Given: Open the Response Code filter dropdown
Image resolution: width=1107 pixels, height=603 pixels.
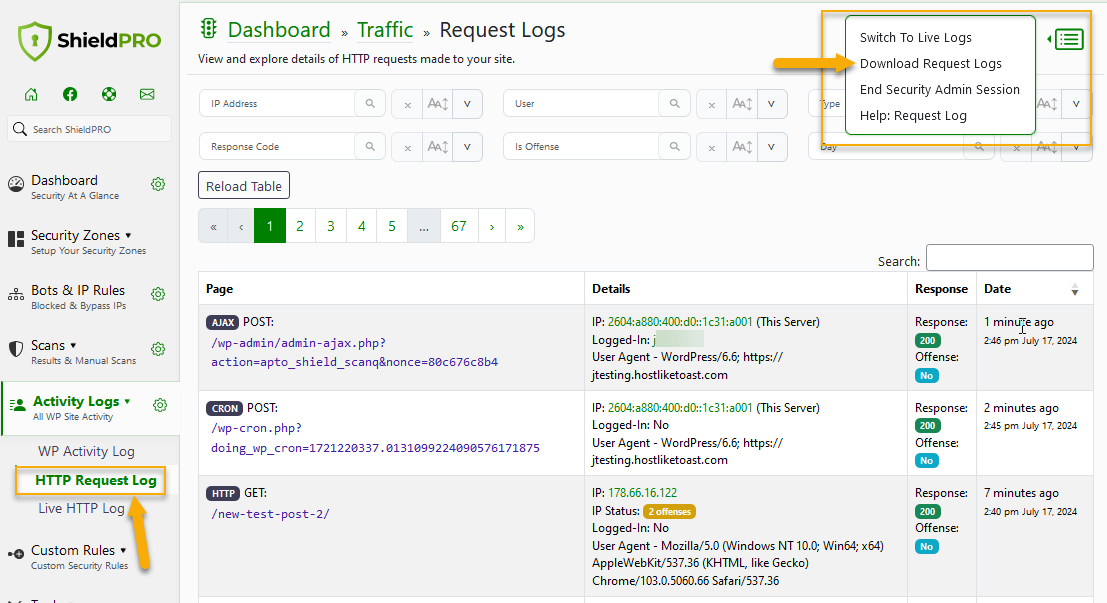Looking at the screenshot, I should pos(467,146).
